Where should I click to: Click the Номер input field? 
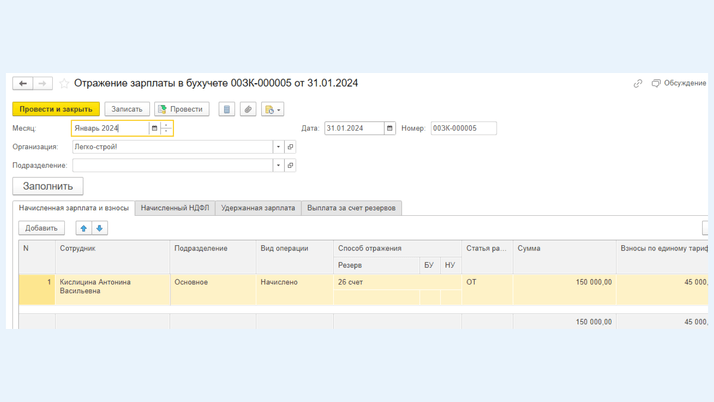click(463, 128)
